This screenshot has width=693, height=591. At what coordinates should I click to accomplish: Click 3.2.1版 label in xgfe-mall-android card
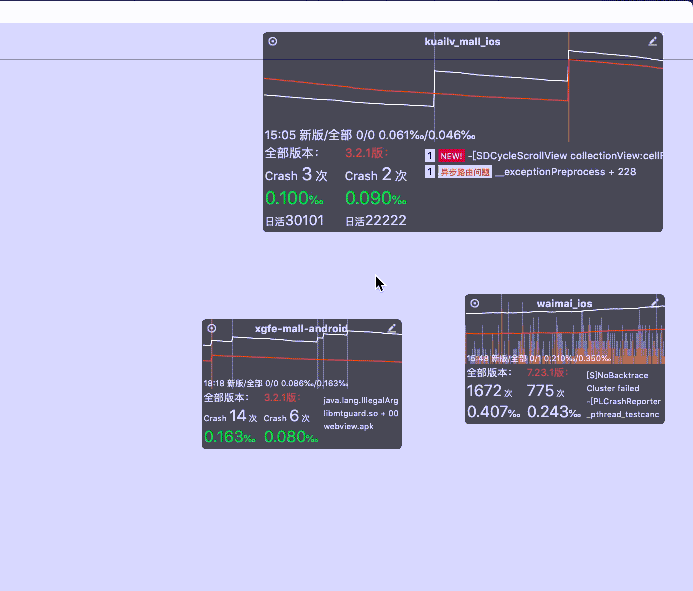coord(282,397)
